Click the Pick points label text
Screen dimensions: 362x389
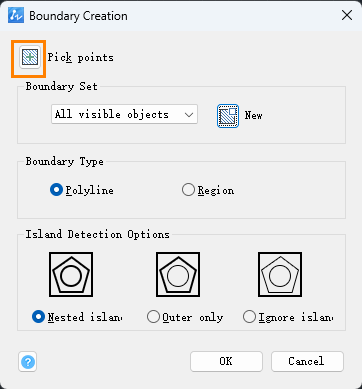81,57
